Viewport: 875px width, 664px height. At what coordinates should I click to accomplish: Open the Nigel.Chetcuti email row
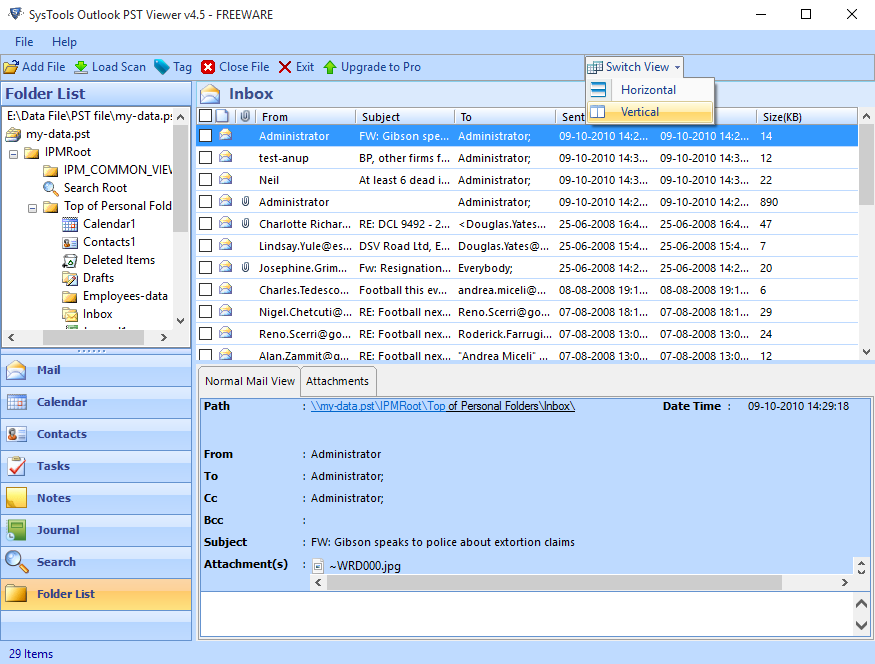tap(527, 312)
